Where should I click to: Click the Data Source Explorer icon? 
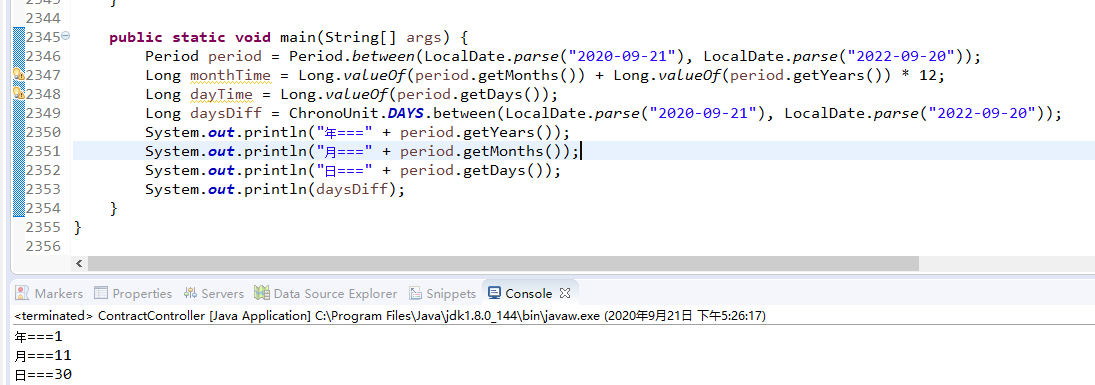pyautogui.click(x=262, y=293)
